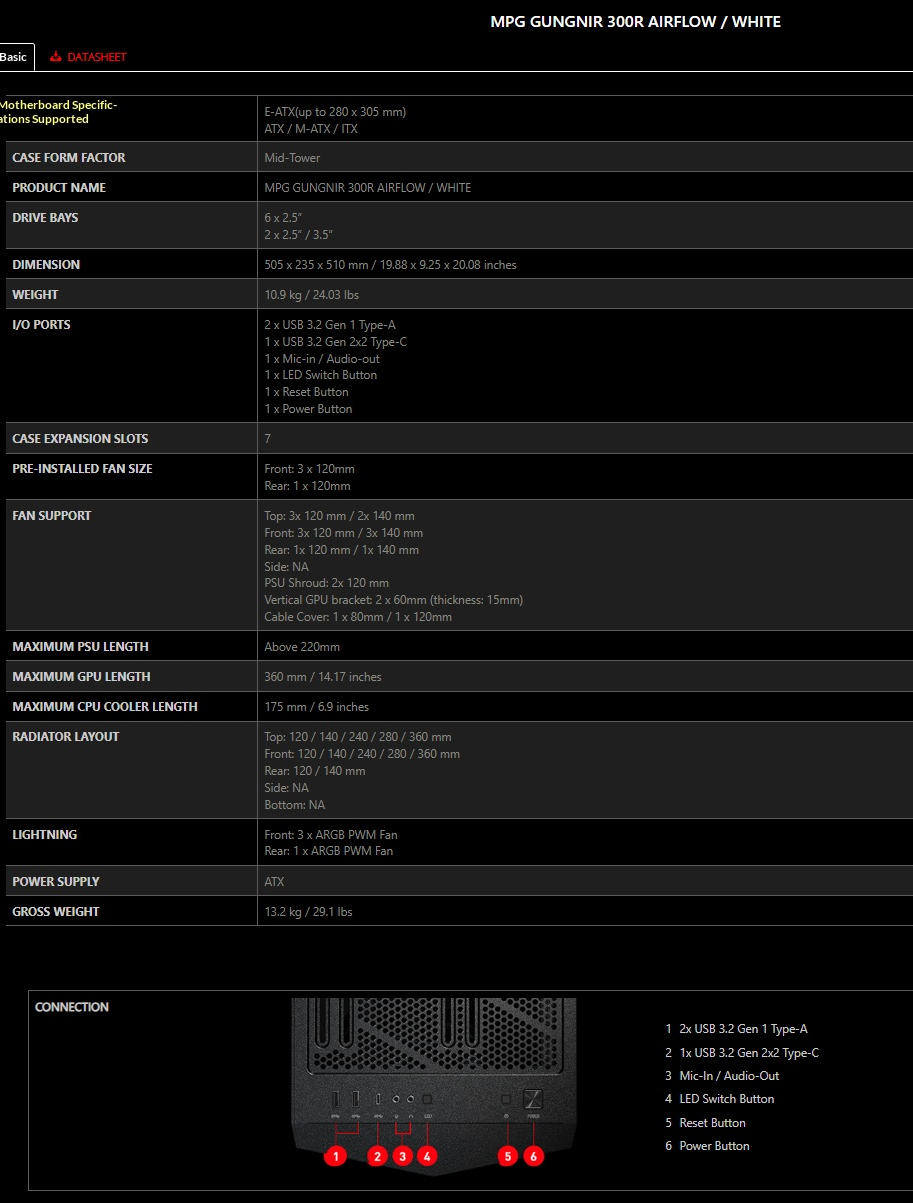Click the I/O PORTS label
Screen dimensions: 913x1203
(41, 325)
